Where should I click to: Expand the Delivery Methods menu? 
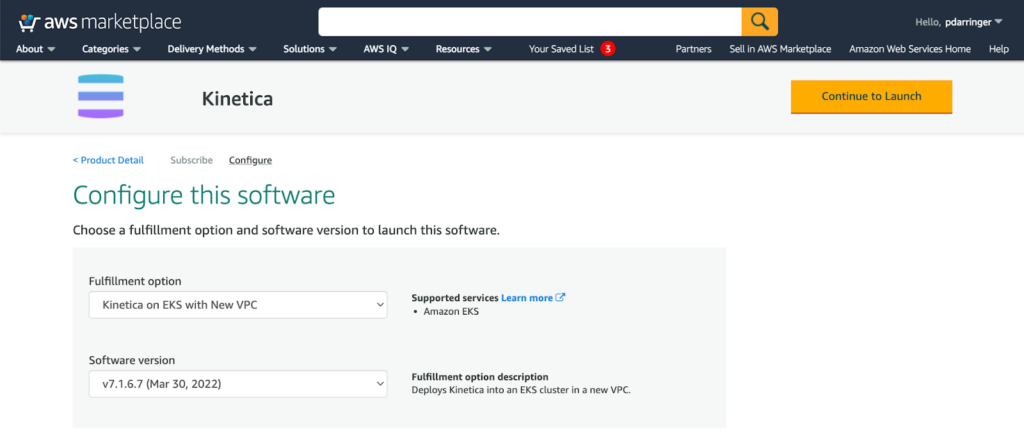click(212, 49)
